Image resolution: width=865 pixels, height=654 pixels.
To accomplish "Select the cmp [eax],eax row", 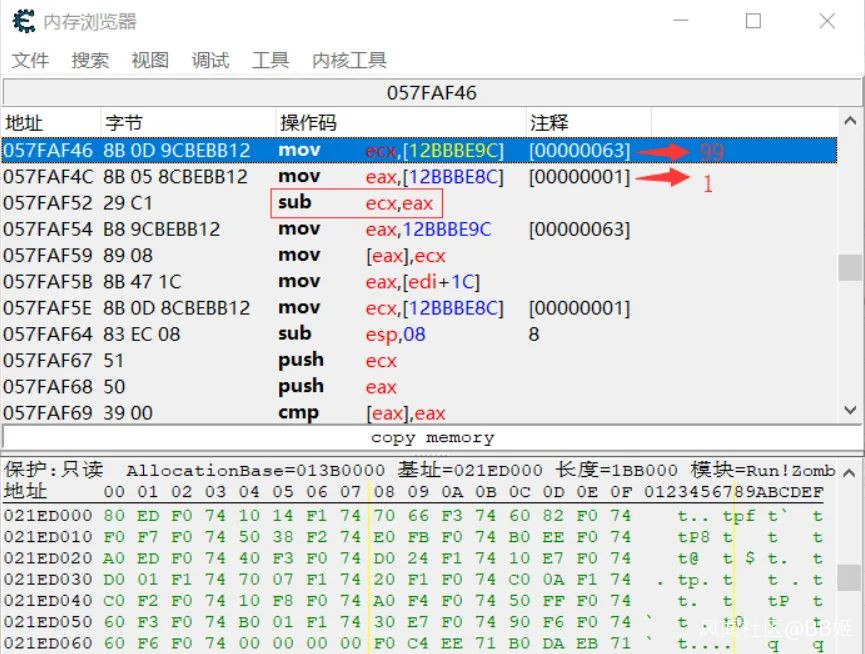I will [x=419, y=413].
